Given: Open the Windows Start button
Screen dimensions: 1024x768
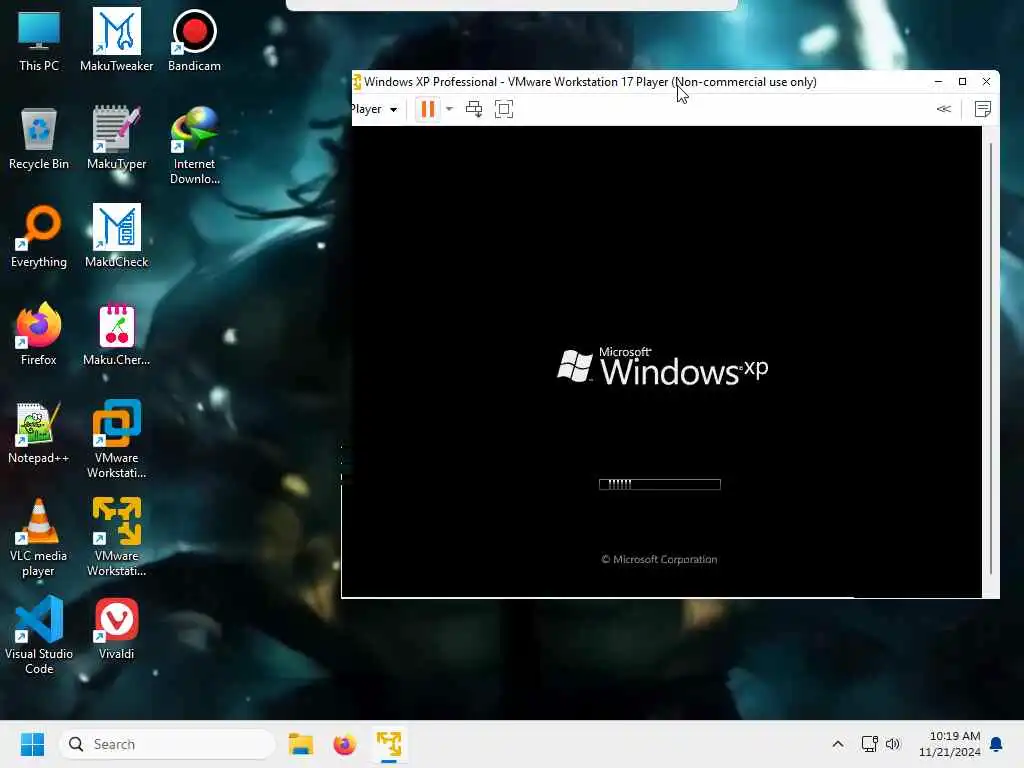Looking at the screenshot, I should coord(32,744).
